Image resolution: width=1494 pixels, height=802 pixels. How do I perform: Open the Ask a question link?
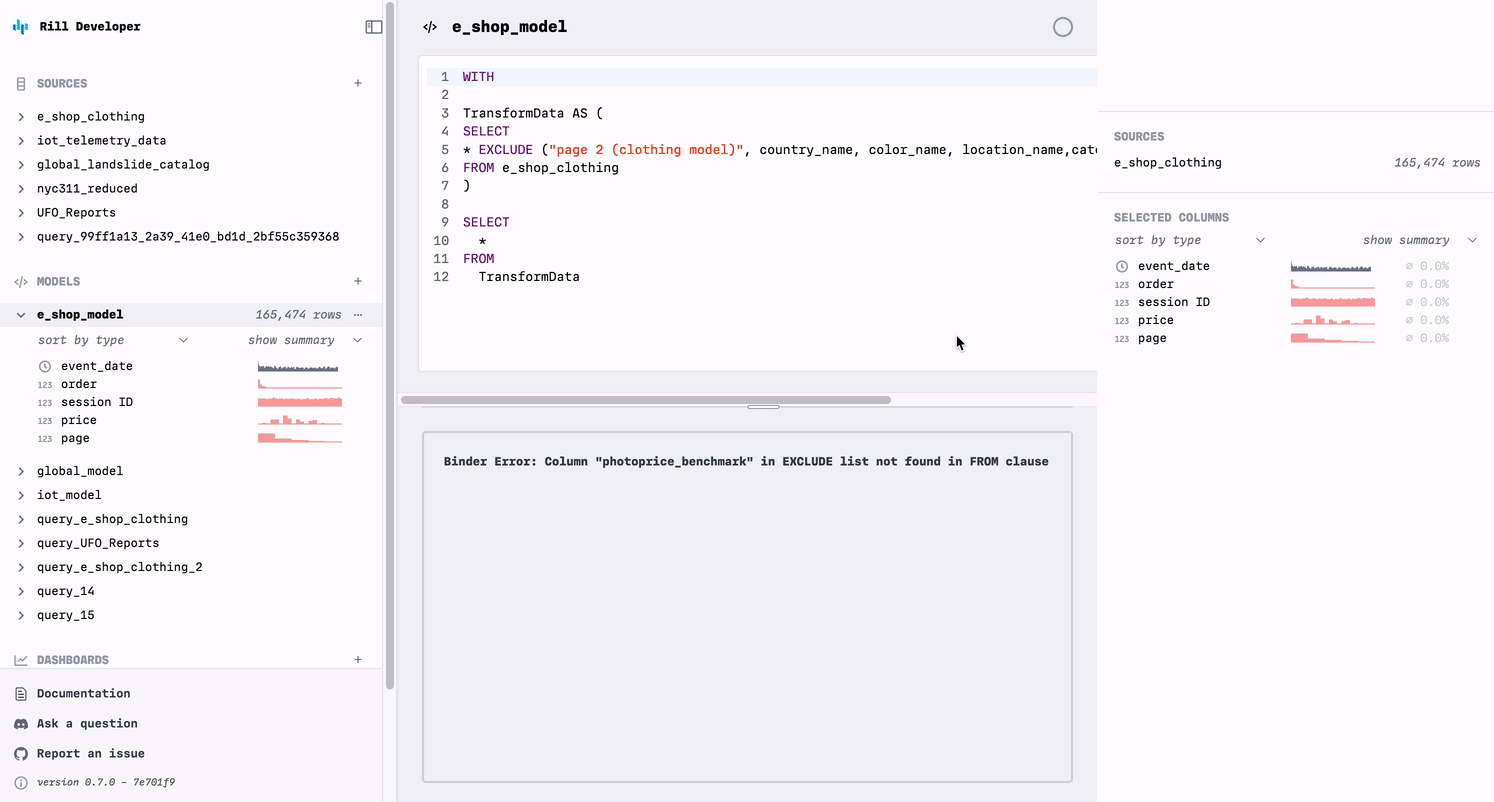[87, 723]
